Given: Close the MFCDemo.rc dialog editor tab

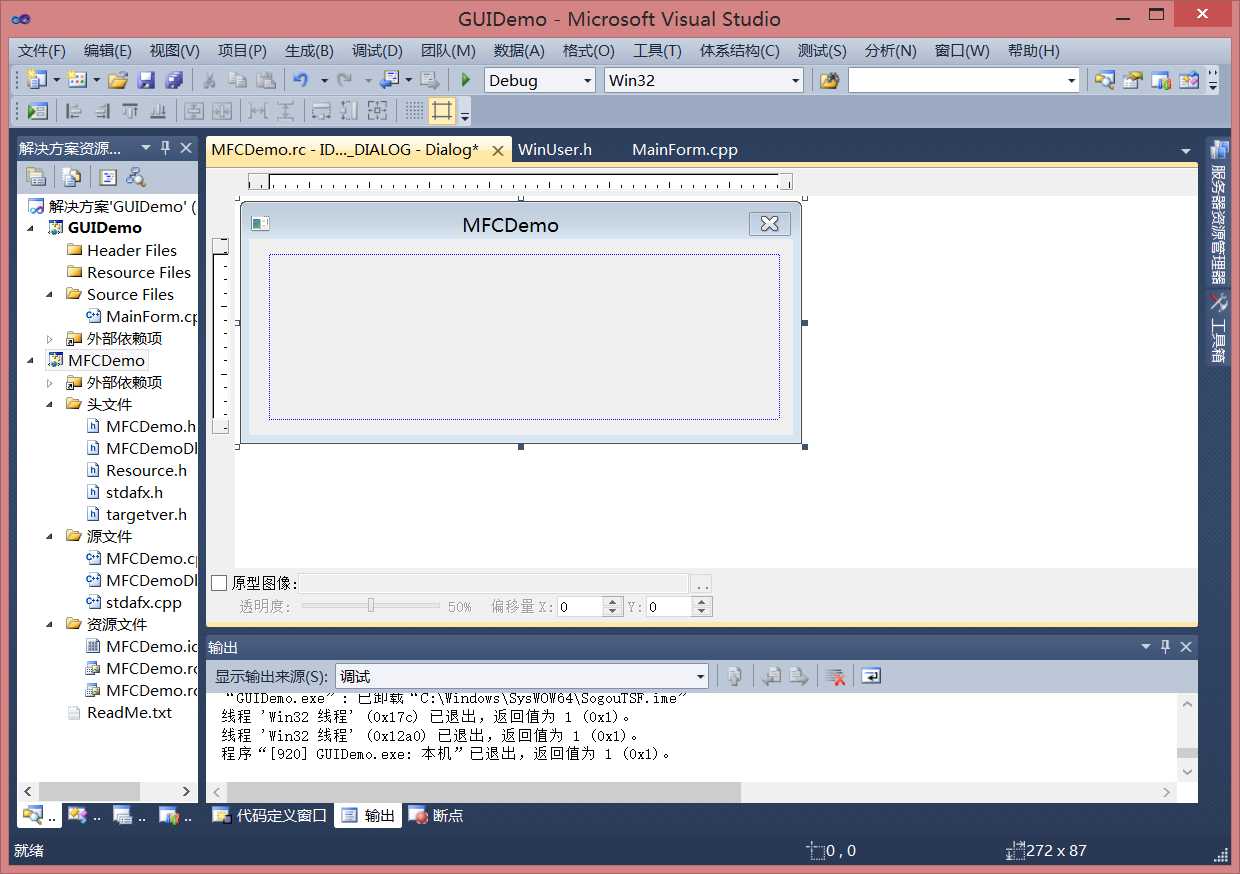Looking at the screenshot, I should click(496, 150).
